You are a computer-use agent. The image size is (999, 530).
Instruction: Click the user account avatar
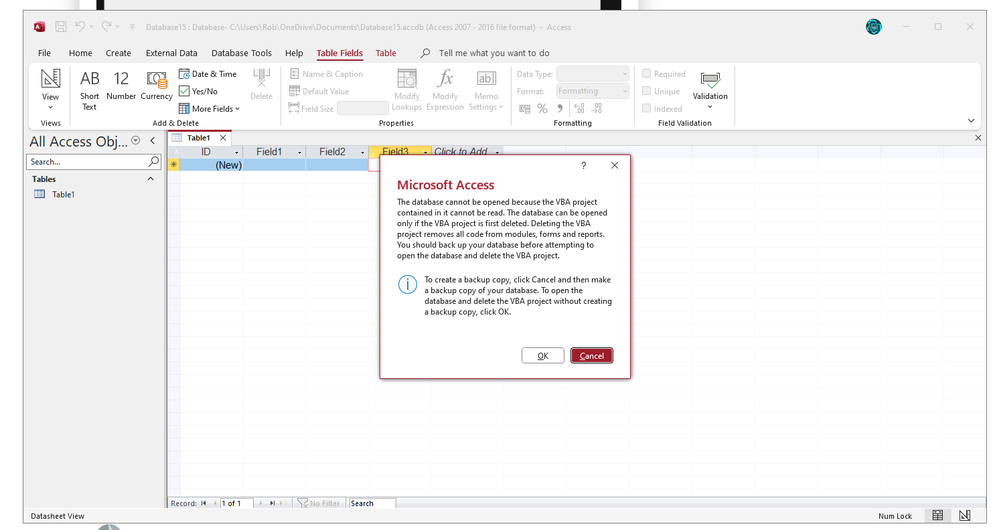873,27
